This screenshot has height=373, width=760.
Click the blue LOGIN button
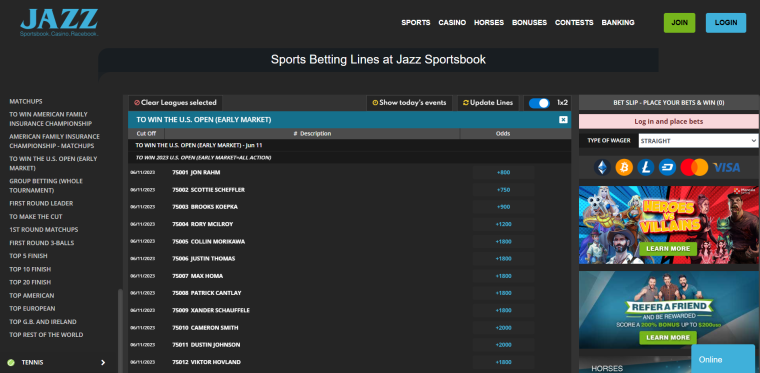pos(726,23)
